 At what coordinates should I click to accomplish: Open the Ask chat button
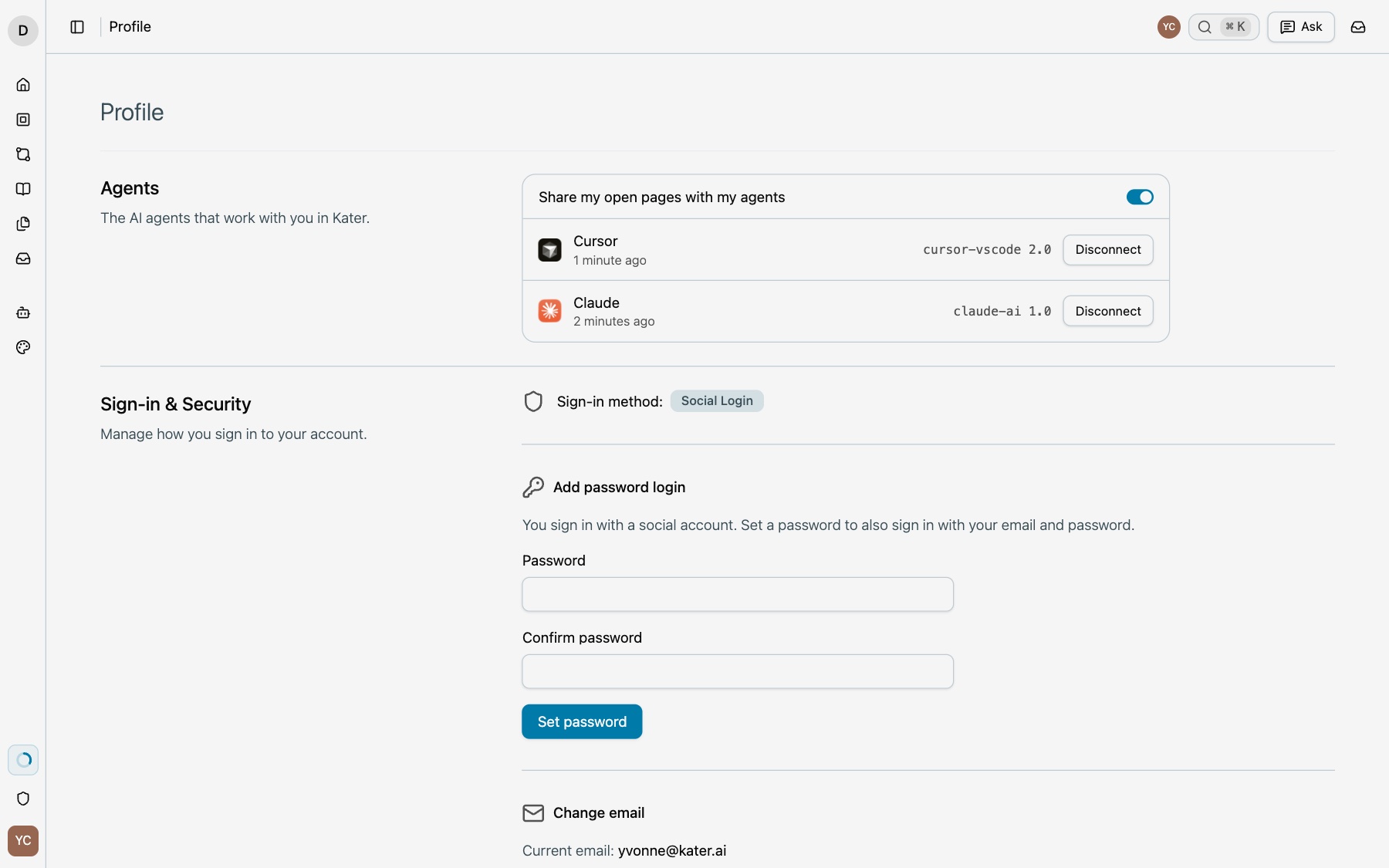(1301, 27)
